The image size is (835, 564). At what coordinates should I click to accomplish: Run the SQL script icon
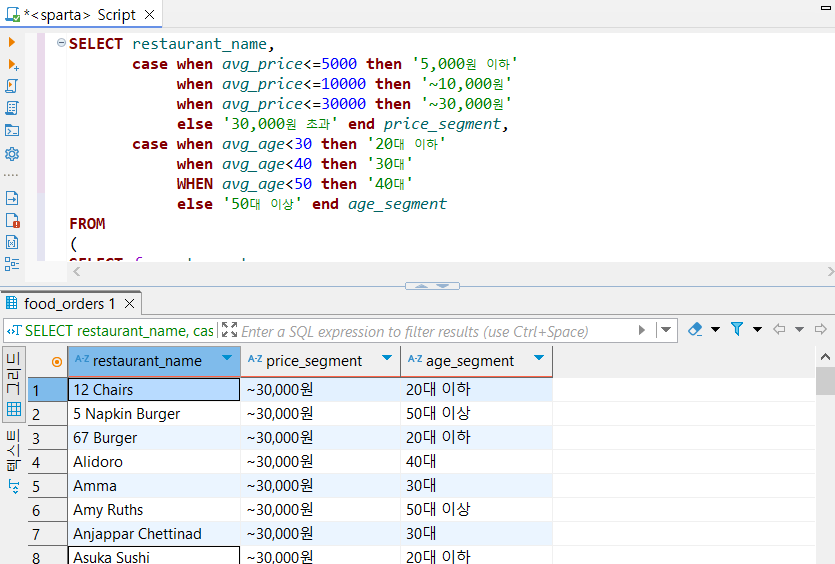coord(12,86)
